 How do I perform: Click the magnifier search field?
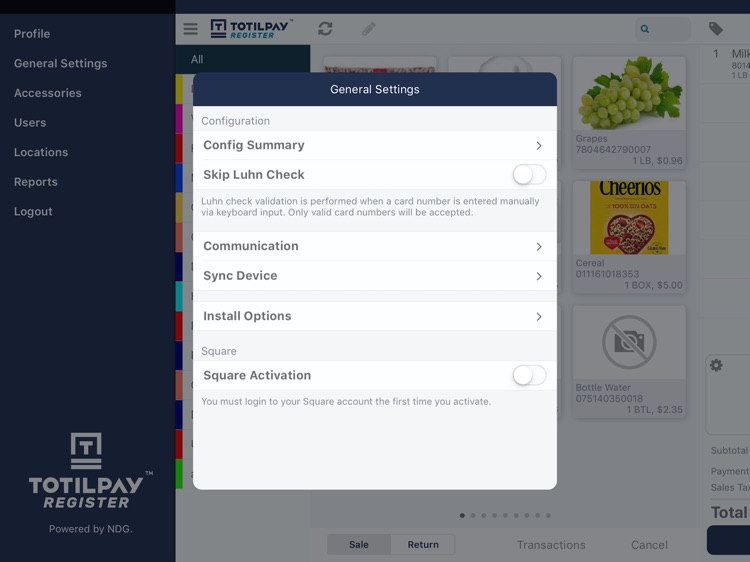pos(662,29)
